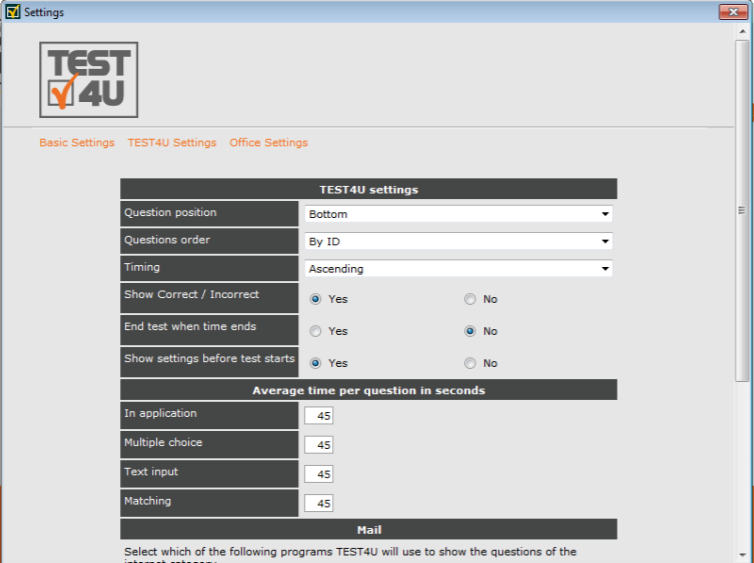Click the Settings window title icon
754x563 pixels.
[13, 12]
